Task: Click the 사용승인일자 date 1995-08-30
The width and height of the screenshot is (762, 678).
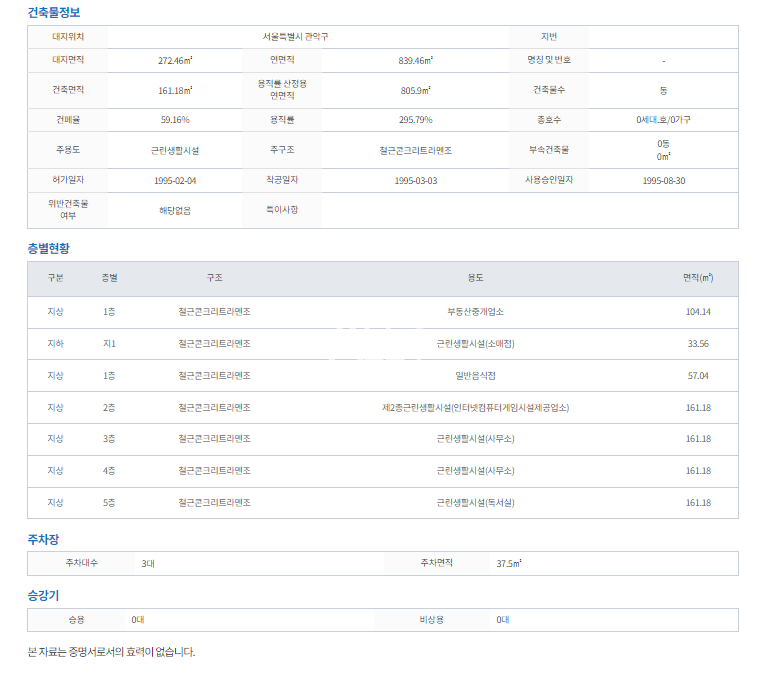Action: 663,181
